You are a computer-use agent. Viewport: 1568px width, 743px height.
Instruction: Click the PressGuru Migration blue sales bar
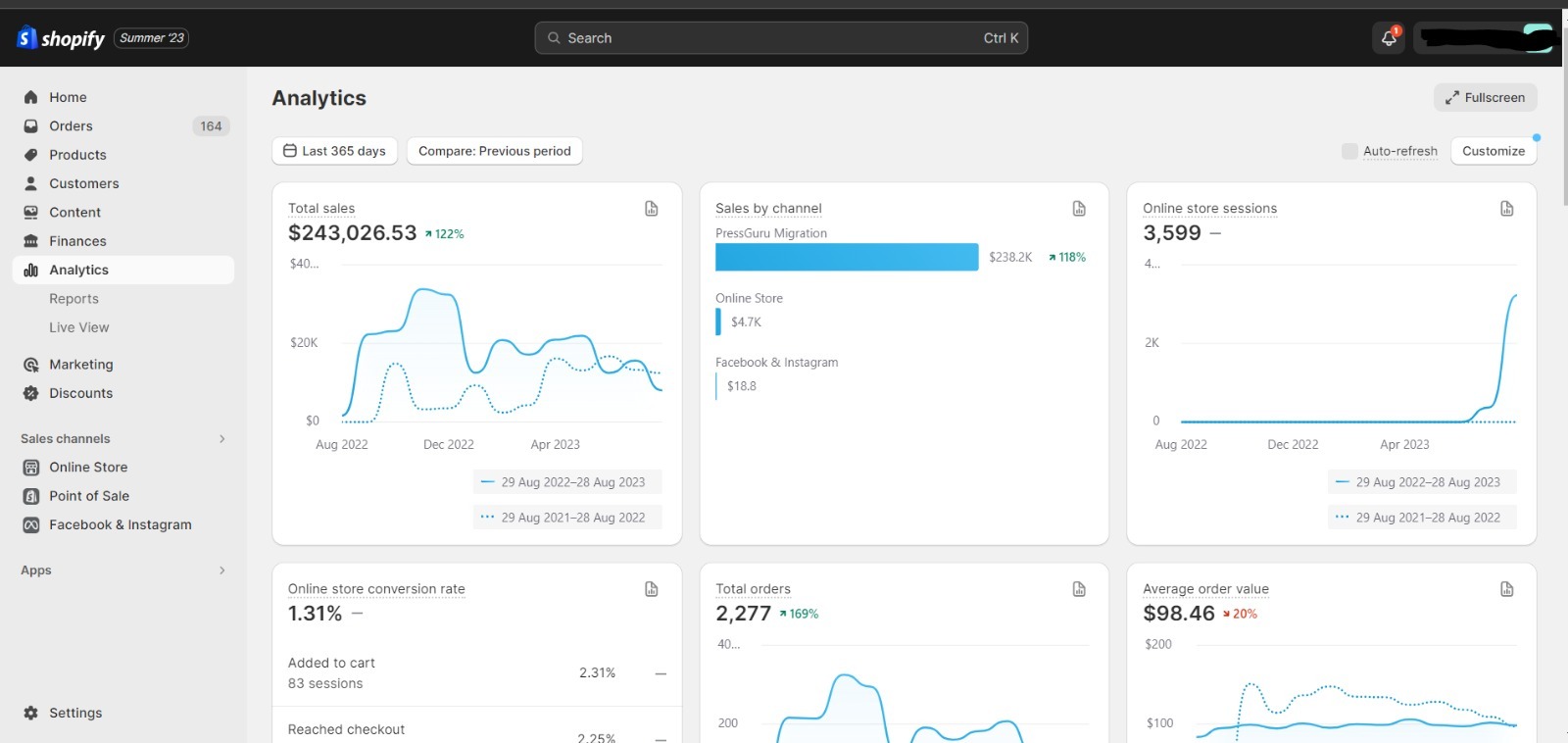coord(847,257)
